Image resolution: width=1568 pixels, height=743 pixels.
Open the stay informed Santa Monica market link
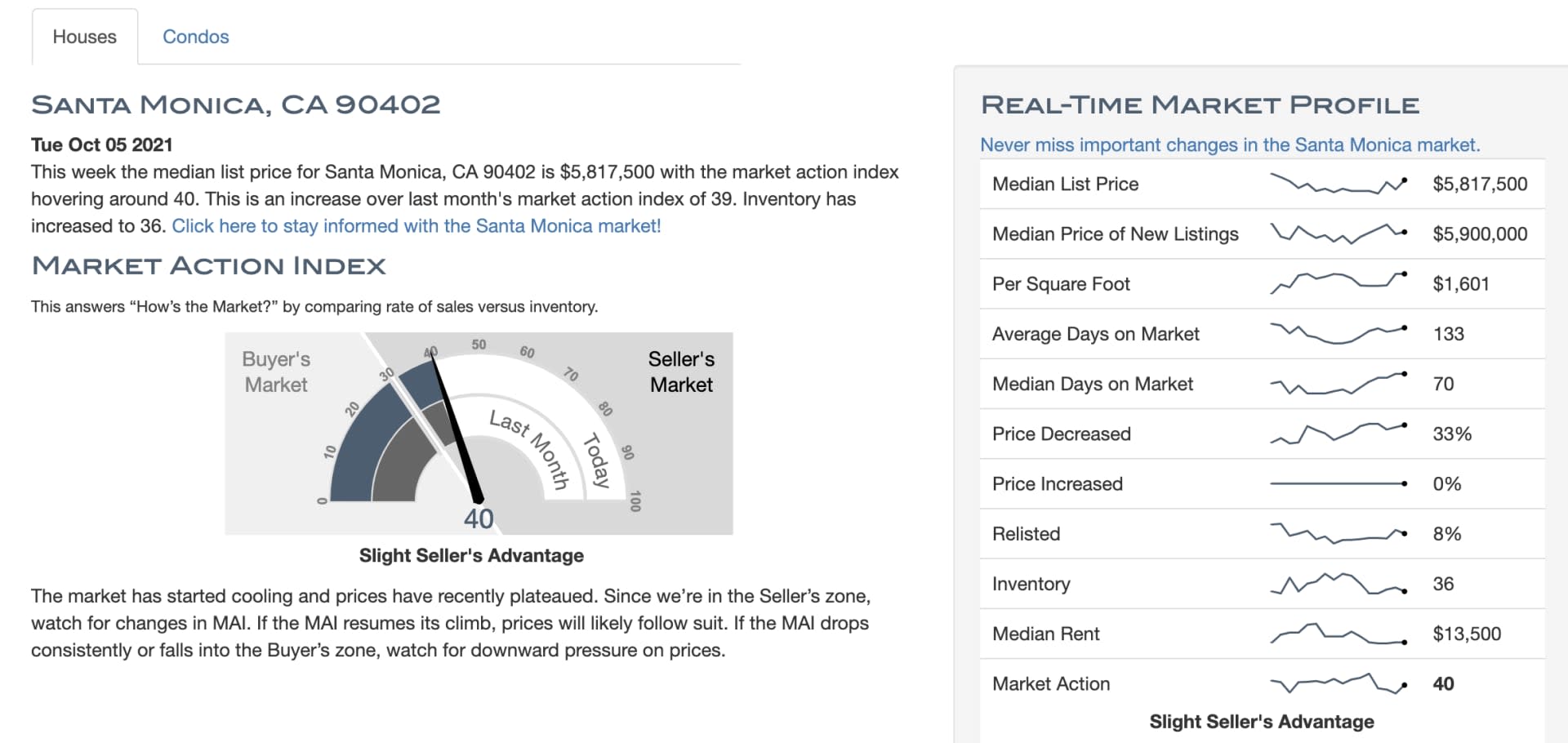point(416,226)
